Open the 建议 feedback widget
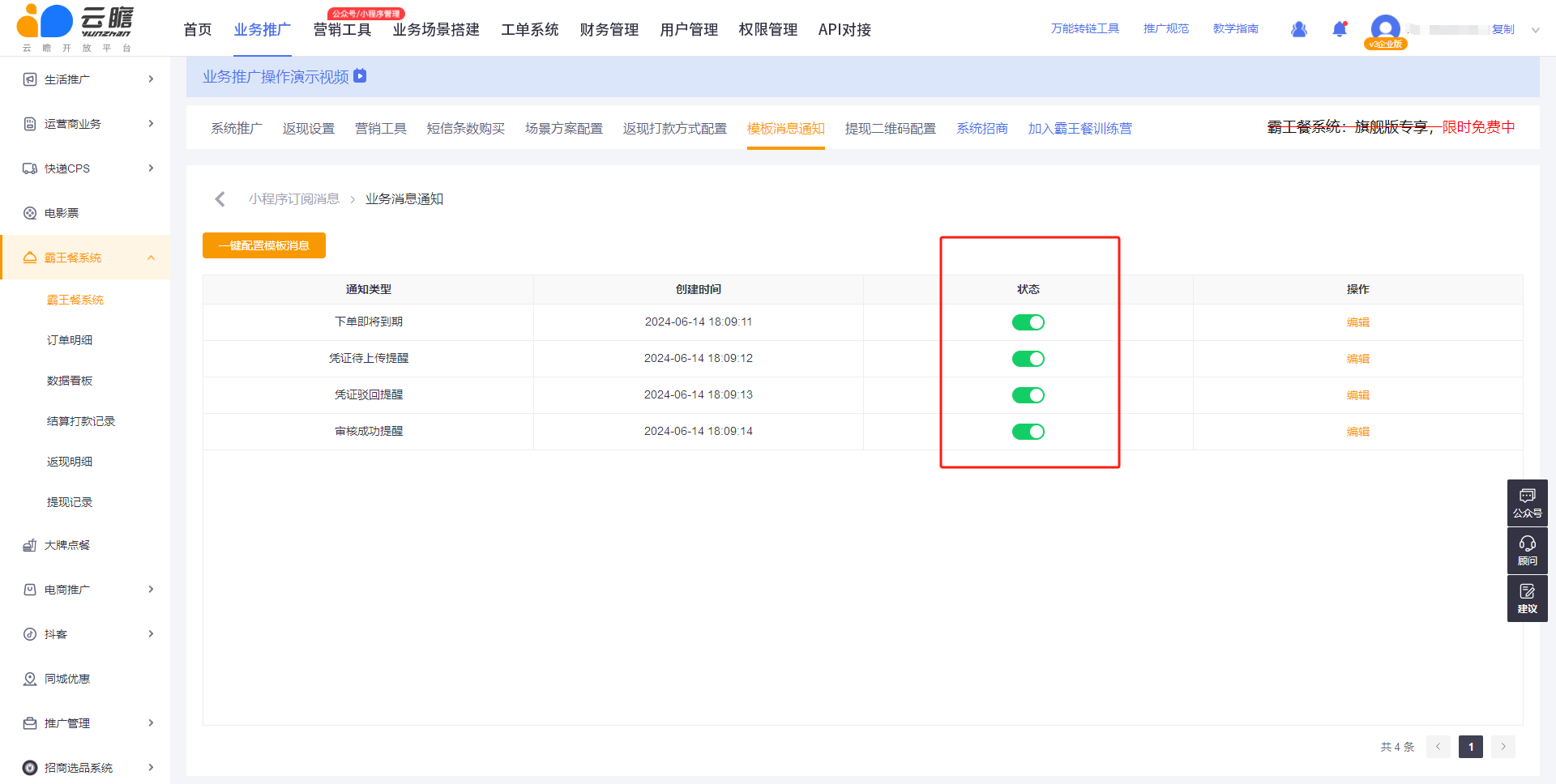The image size is (1556, 784). (1527, 599)
